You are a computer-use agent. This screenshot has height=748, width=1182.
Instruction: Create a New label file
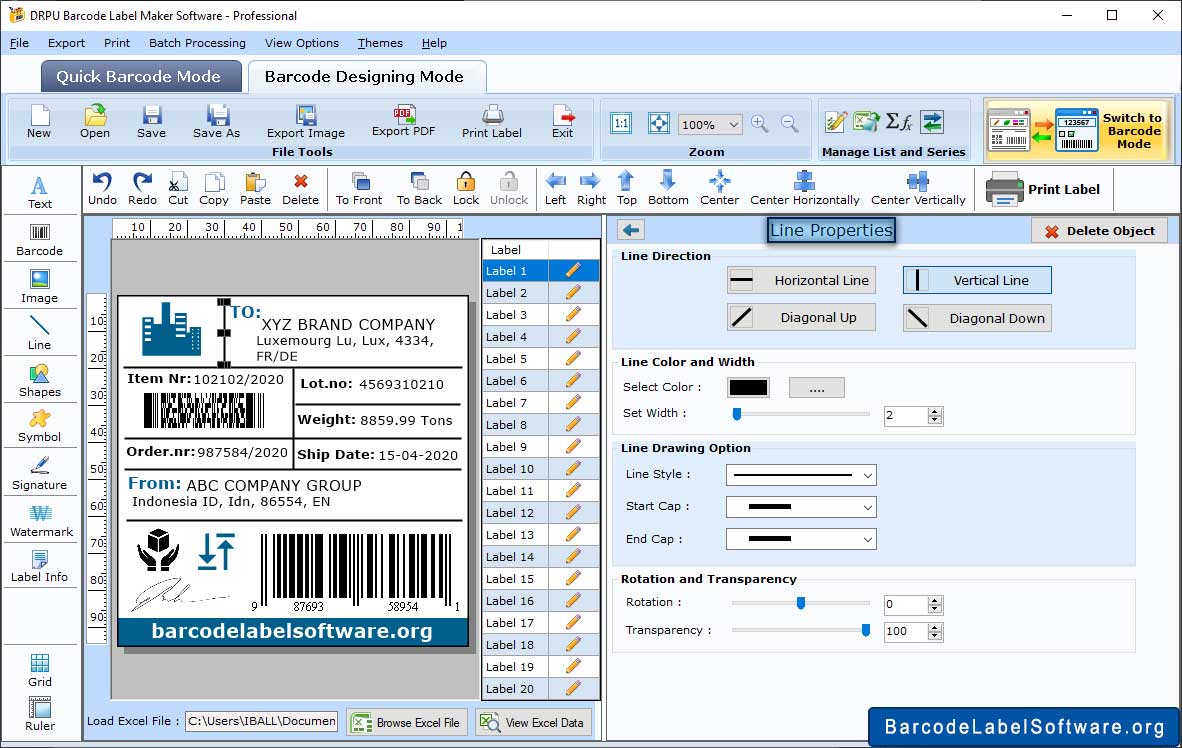(39, 122)
